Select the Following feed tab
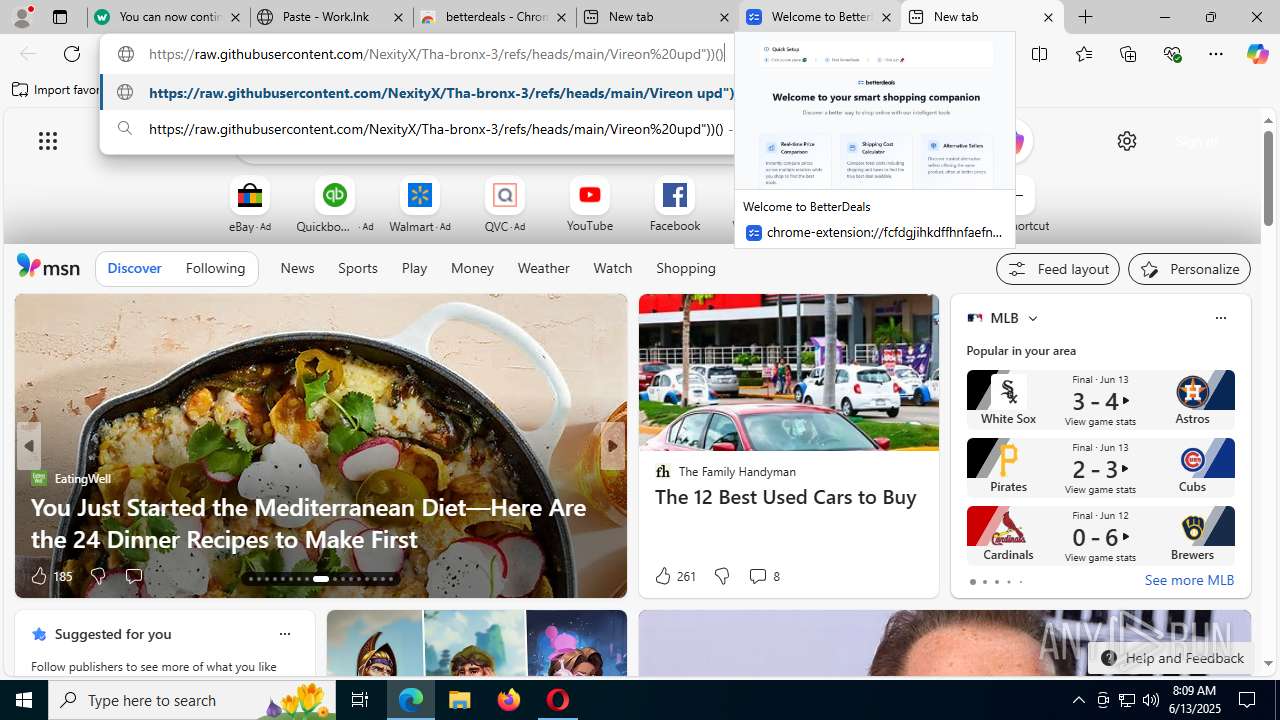 pos(215,268)
